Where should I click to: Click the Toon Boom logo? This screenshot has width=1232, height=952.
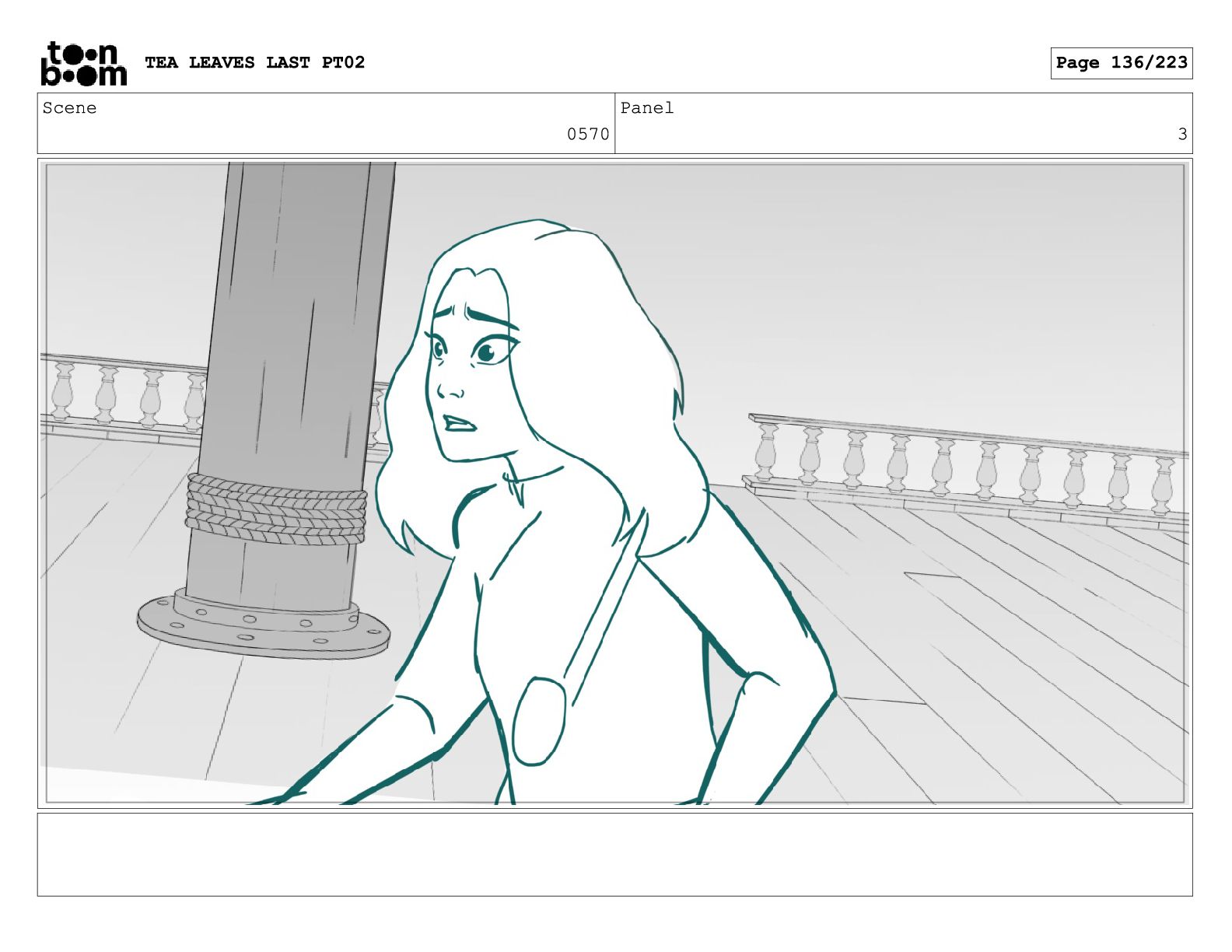[x=83, y=63]
